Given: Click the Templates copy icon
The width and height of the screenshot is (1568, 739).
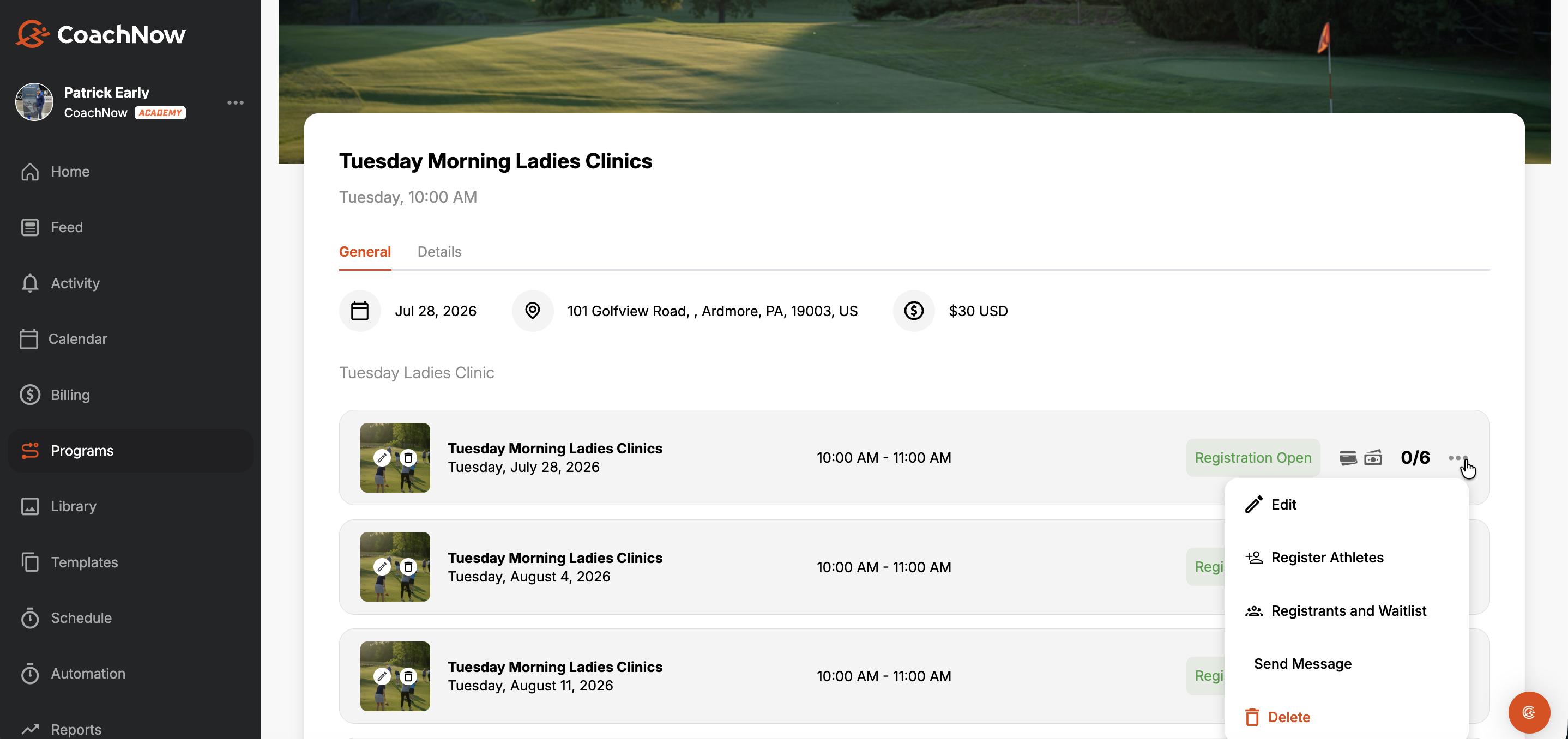Looking at the screenshot, I should tap(30, 562).
